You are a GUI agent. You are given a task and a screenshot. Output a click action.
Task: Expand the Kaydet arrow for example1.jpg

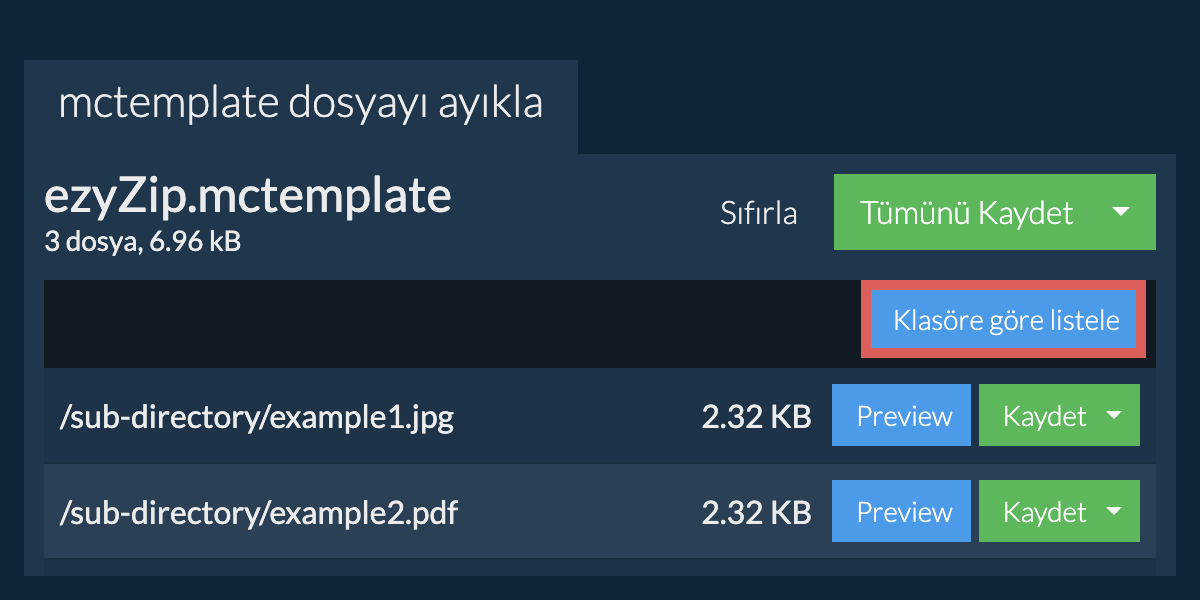click(1114, 415)
